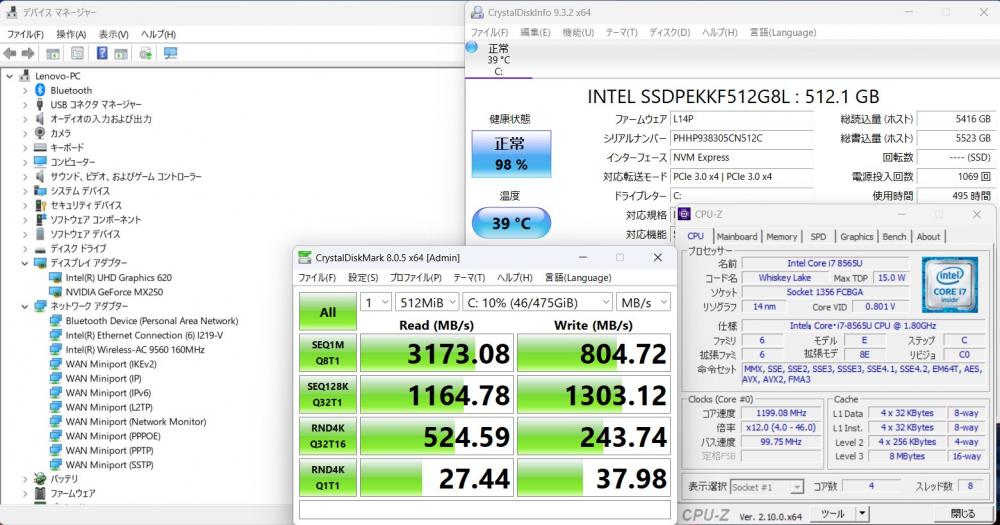Select the キーボード device category
The image size is (1000, 525).
click(67, 147)
